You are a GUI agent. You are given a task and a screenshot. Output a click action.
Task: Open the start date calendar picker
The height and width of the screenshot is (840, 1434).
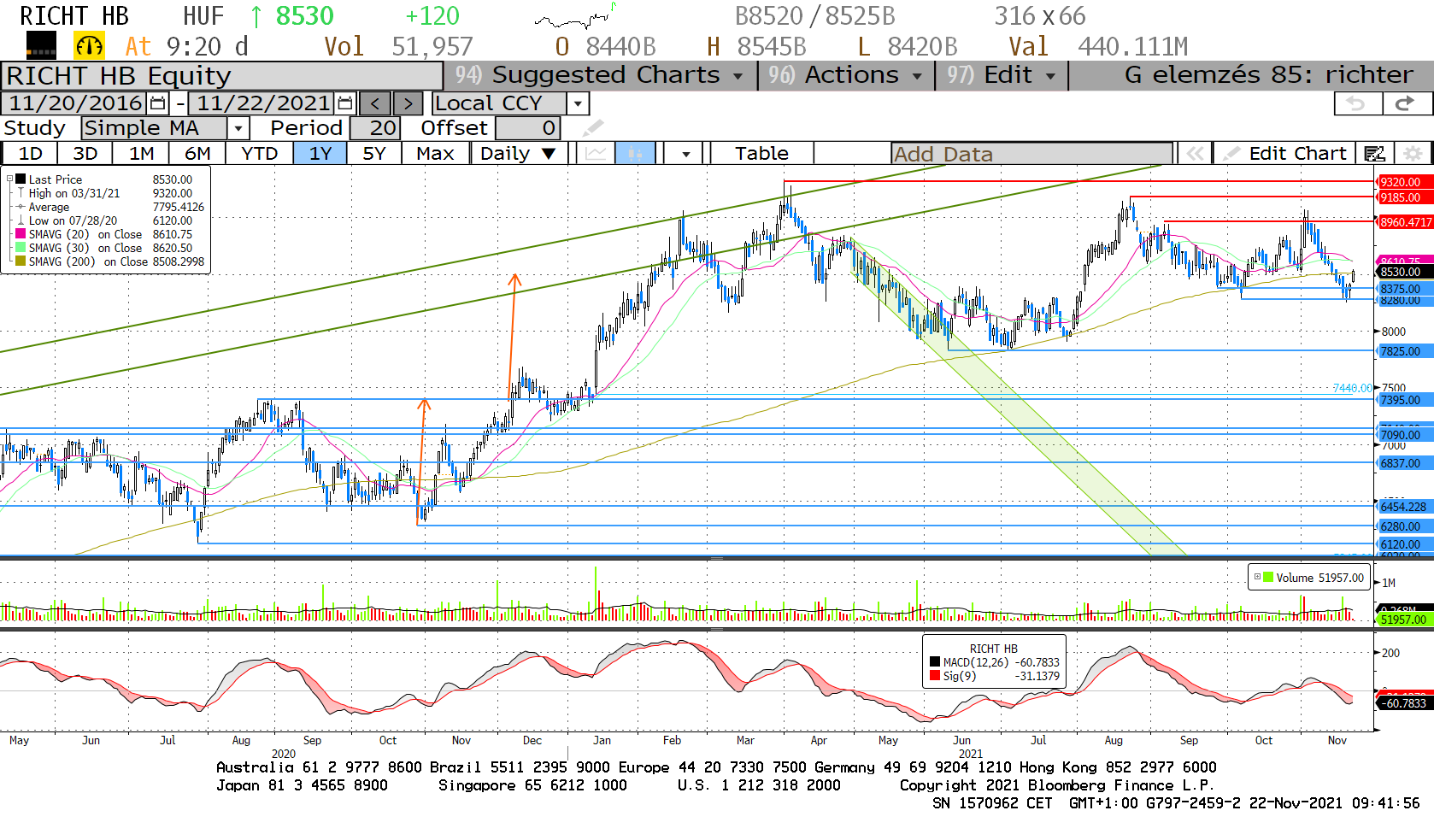coord(158,103)
